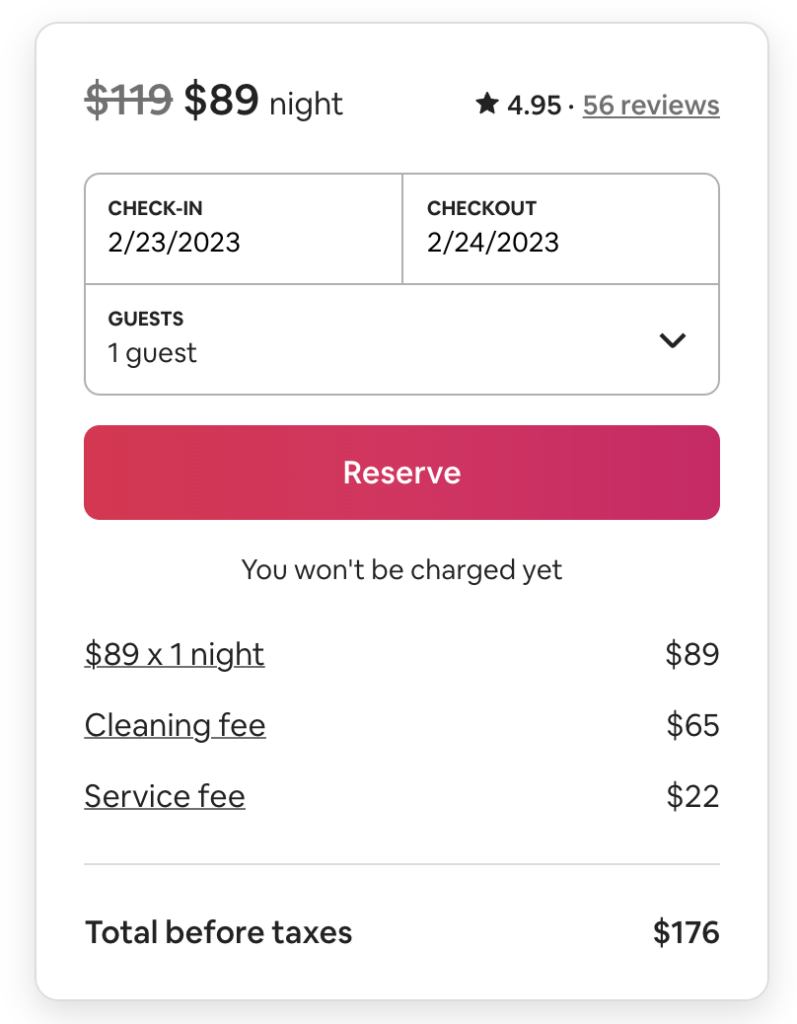Image resolution: width=797 pixels, height=1024 pixels.
Task: Click the 2/23/2023 check-in date text
Action: click(x=174, y=242)
